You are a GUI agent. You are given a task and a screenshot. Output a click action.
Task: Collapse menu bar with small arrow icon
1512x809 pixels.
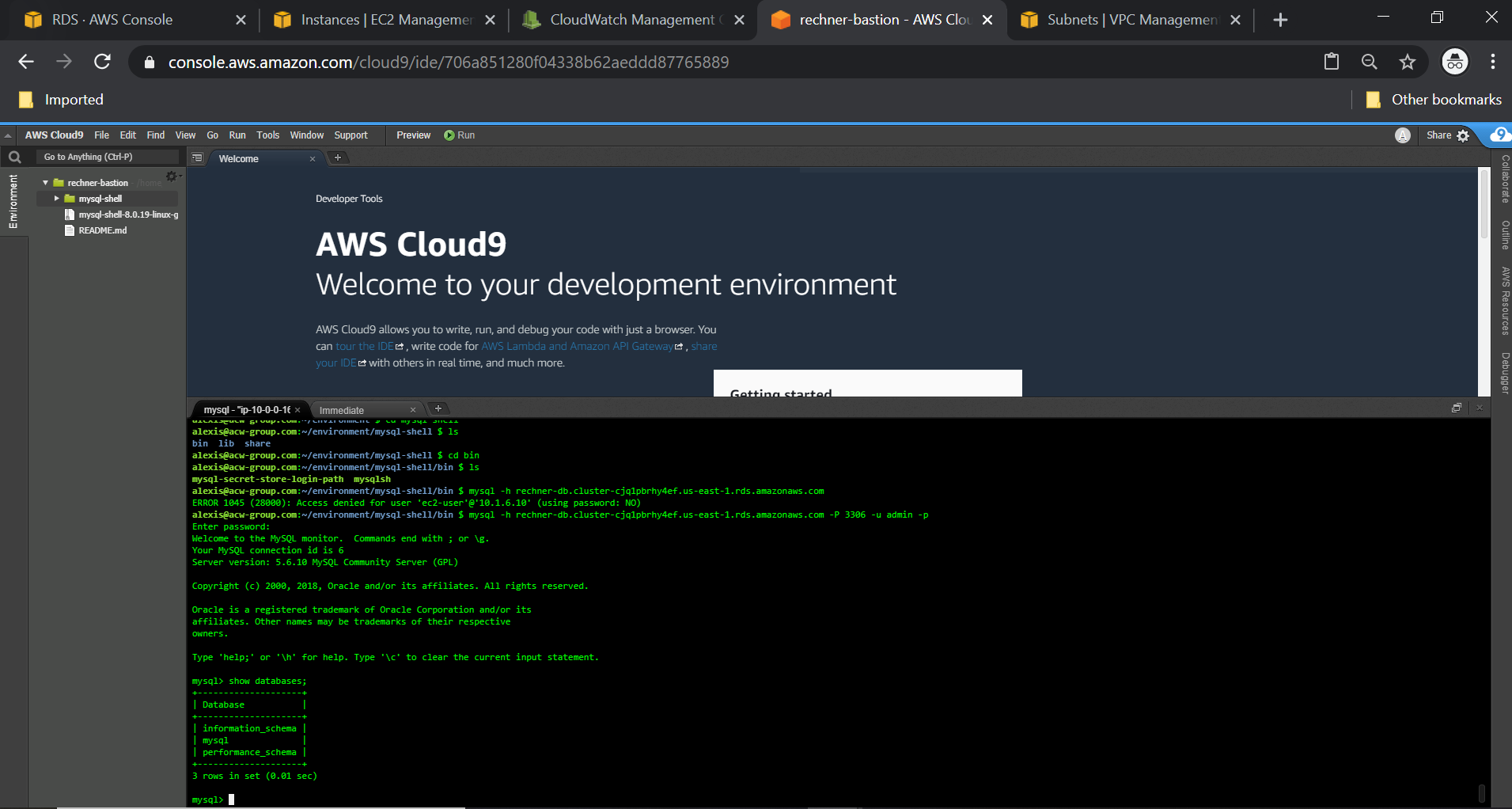pos(8,135)
